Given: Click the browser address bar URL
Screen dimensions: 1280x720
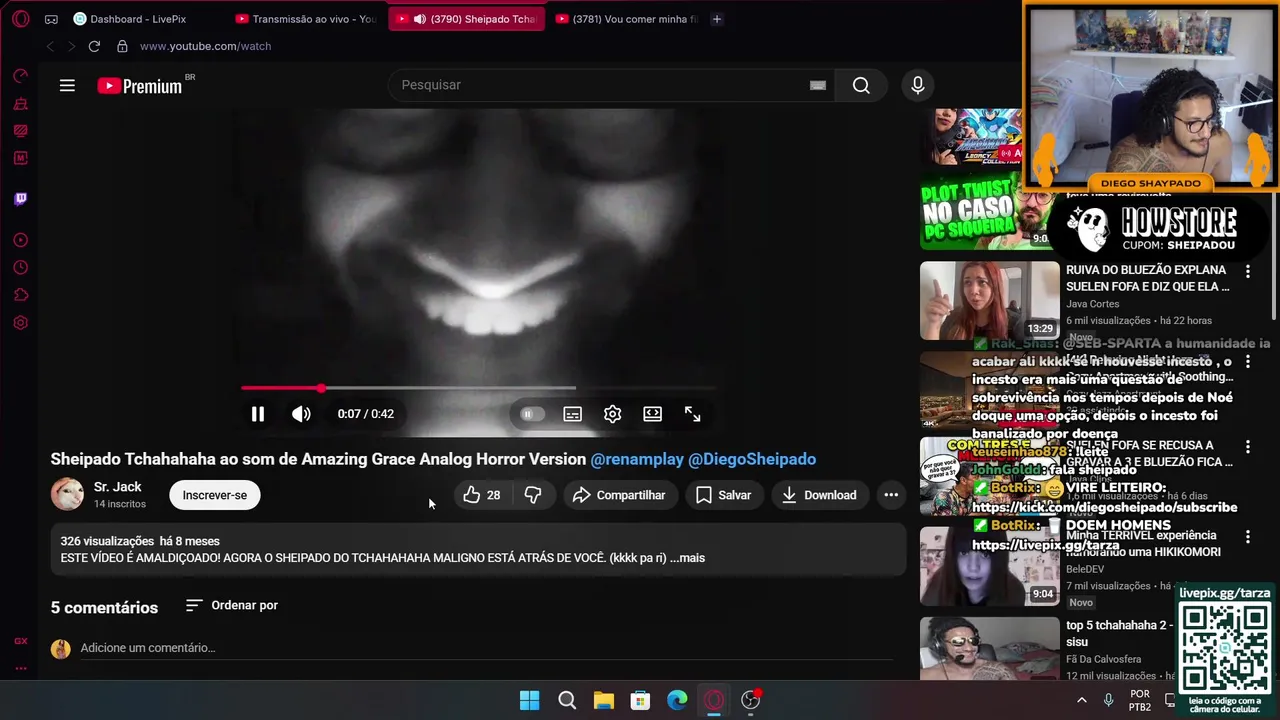Looking at the screenshot, I should coord(205,46).
